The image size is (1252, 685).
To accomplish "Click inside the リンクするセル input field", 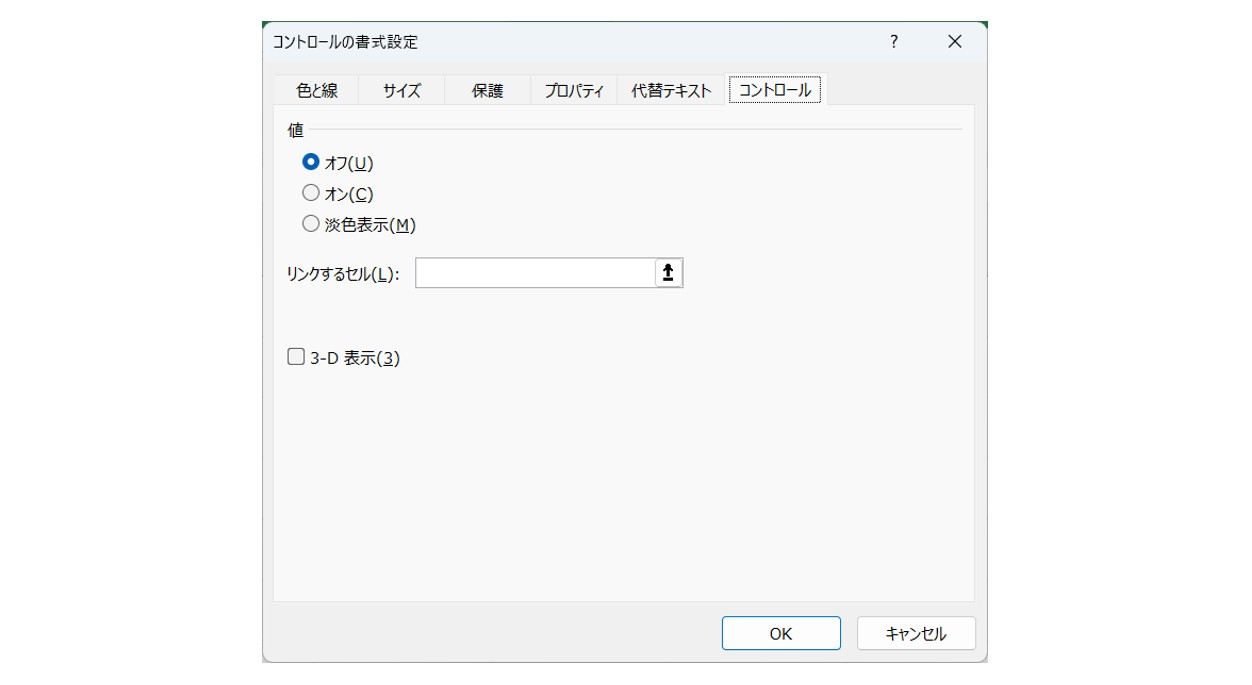I will point(535,273).
